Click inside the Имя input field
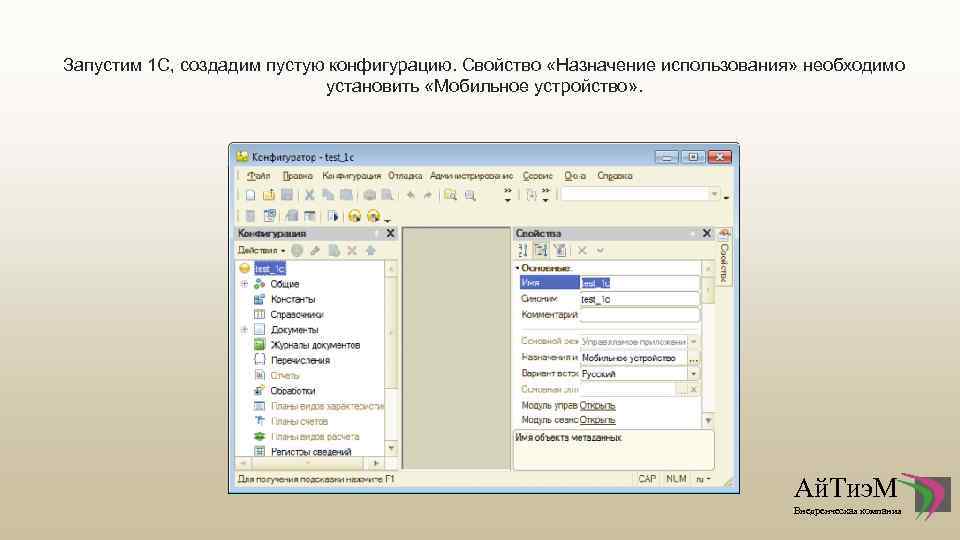The height and width of the screenshot is (540, 960). [x=639, y=283]
